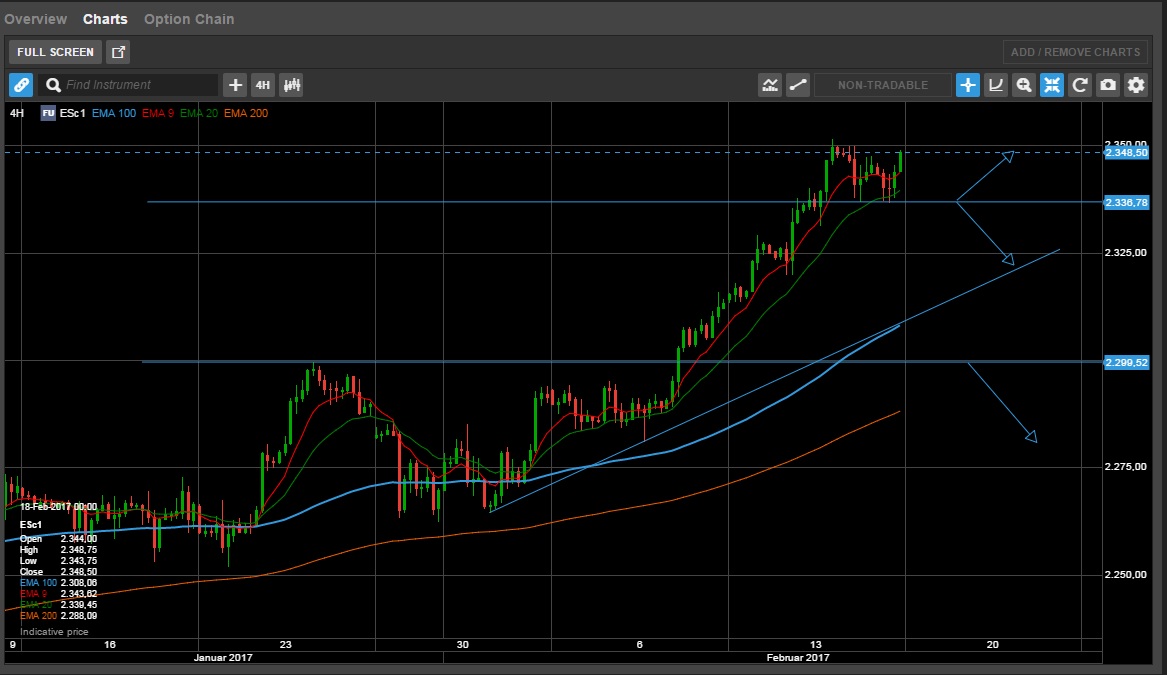Click date 20 on the time axis

click(993, 644)
